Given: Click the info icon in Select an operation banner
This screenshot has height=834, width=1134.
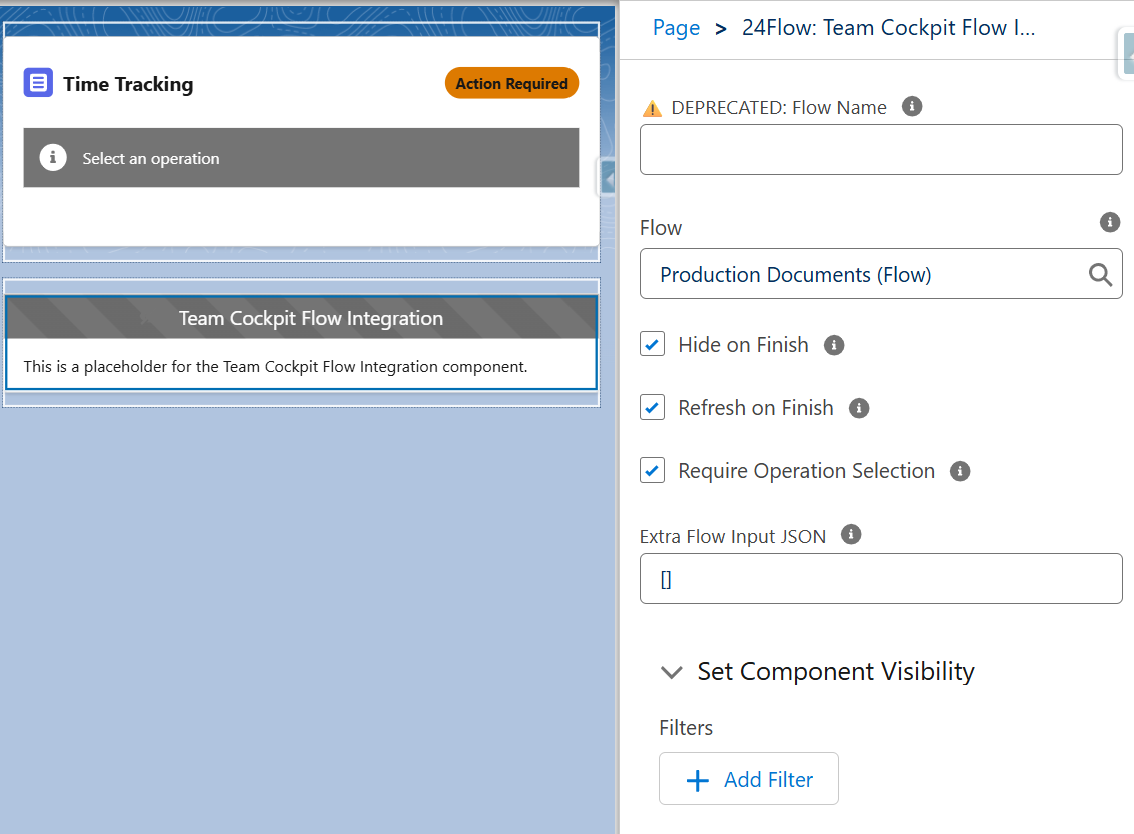Looking at the screenshot, I should [53, 157].
